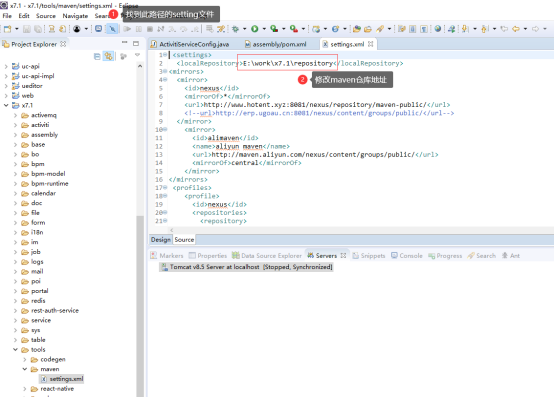Click the Back navigation yellow arrow

click(x=516, y=29)
